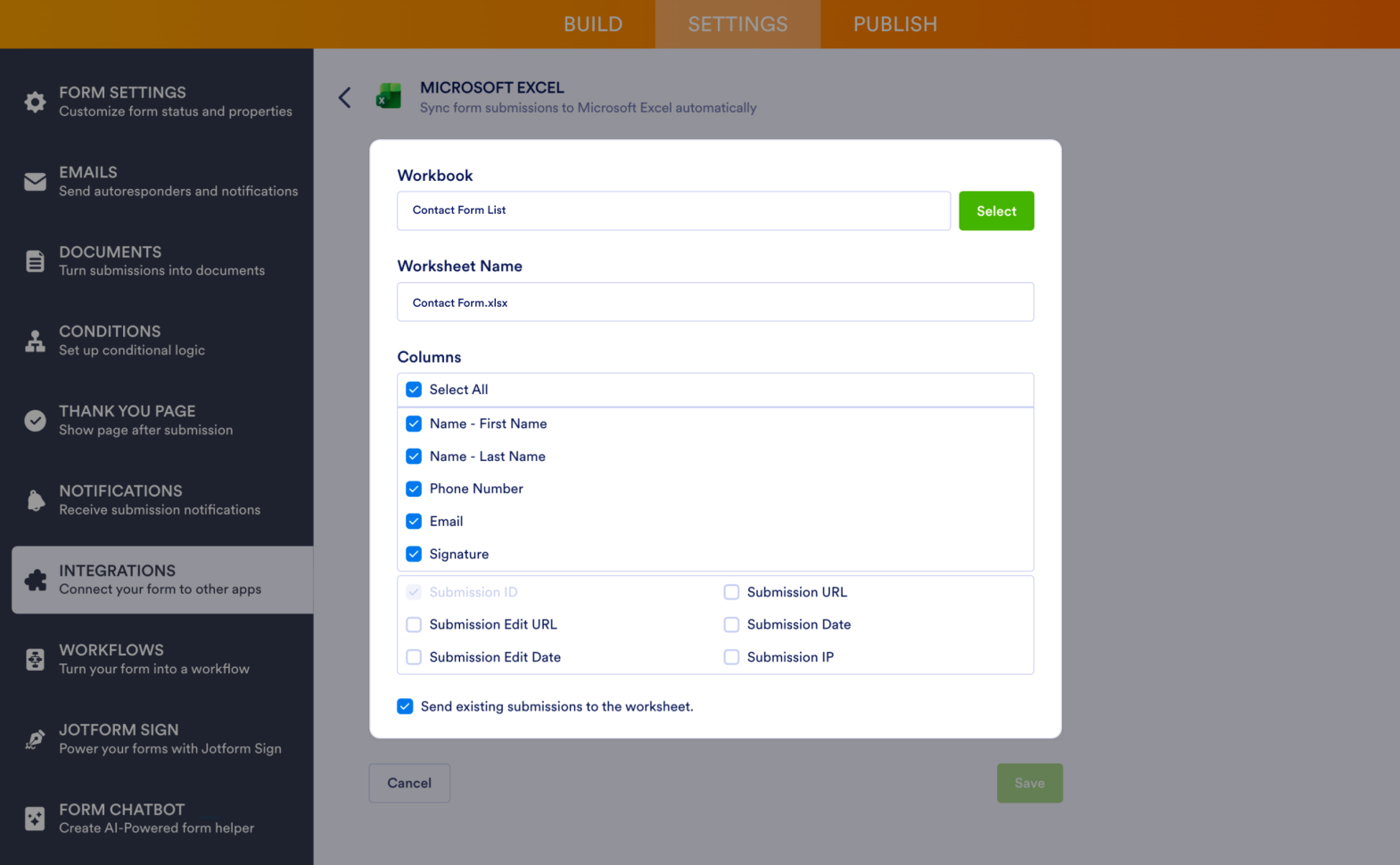Image resolution: width=1400 pixels, height=865 pixels.
Task: Check the Submission Date column option
Action: 731,624
